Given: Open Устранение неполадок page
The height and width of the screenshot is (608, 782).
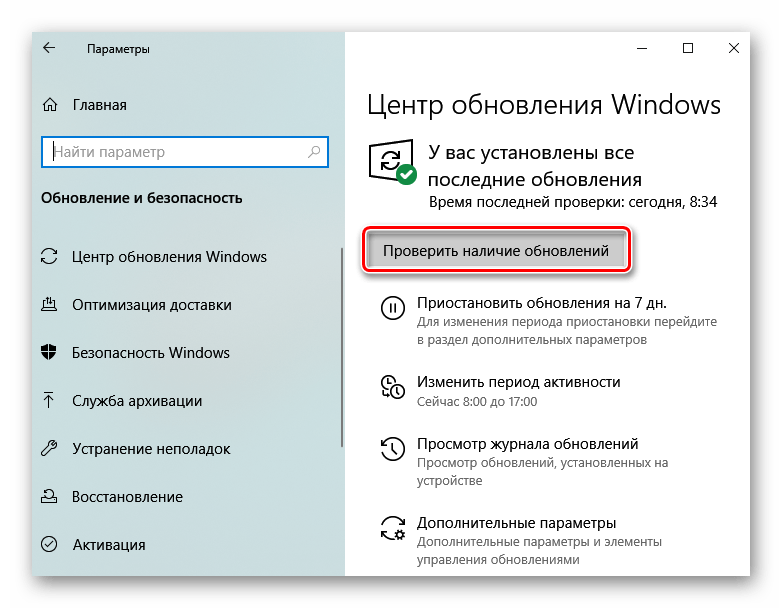Looking at the screenshot, I should click(151, 448).
